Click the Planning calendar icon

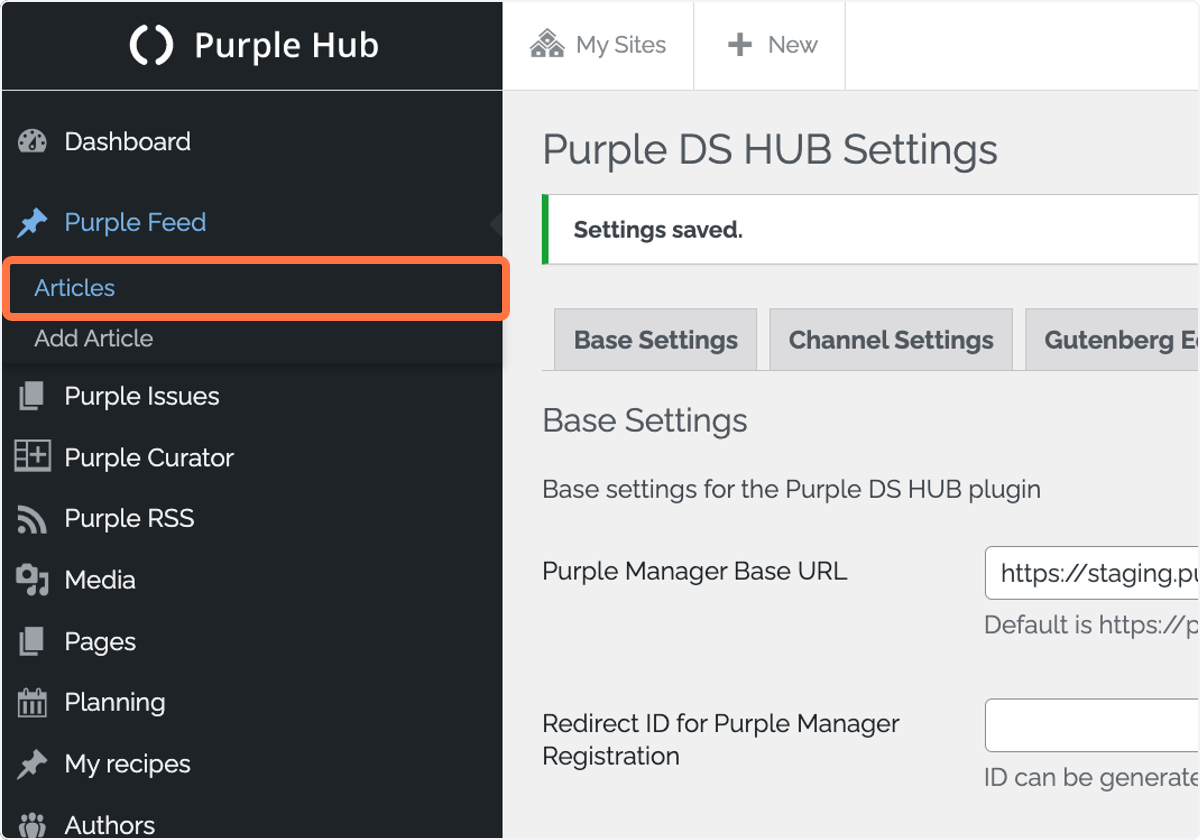32,703
